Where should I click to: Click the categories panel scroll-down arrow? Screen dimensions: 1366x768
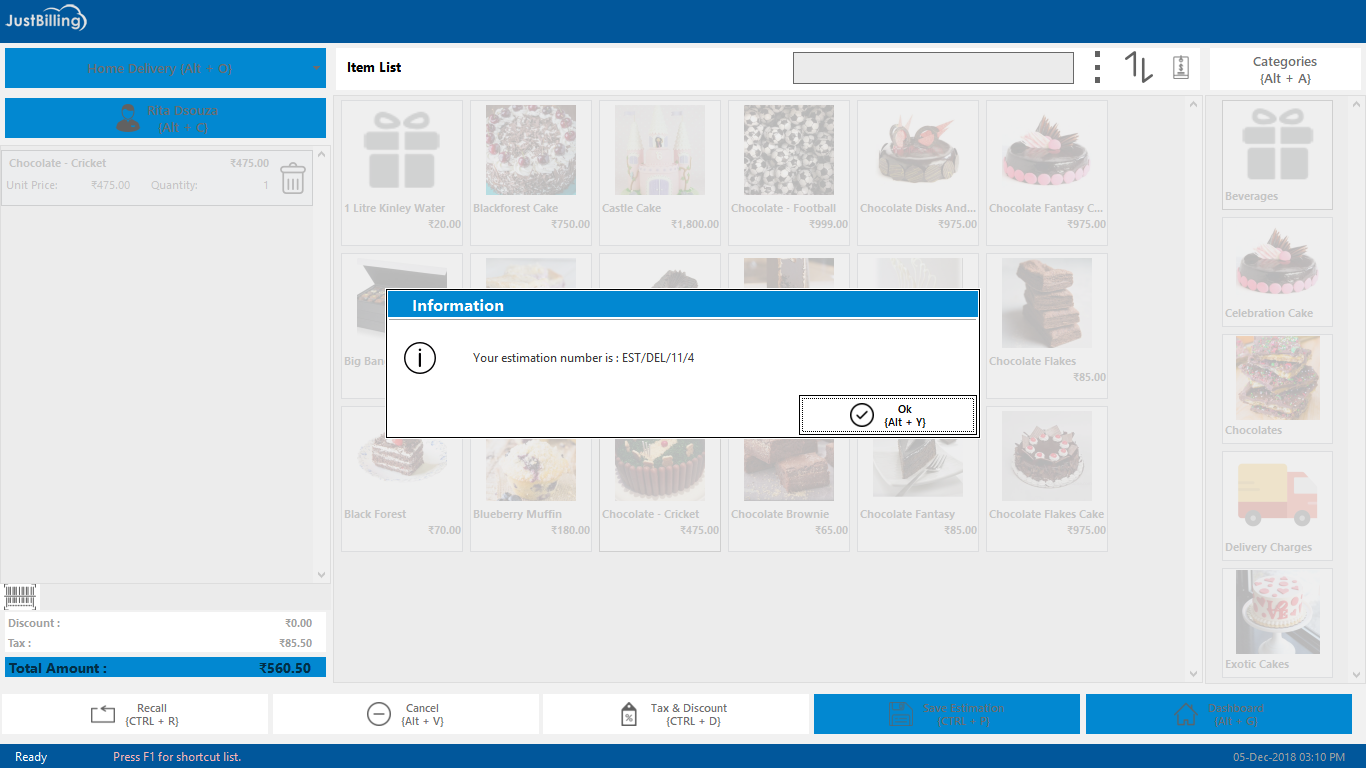tap(1357, 675)
